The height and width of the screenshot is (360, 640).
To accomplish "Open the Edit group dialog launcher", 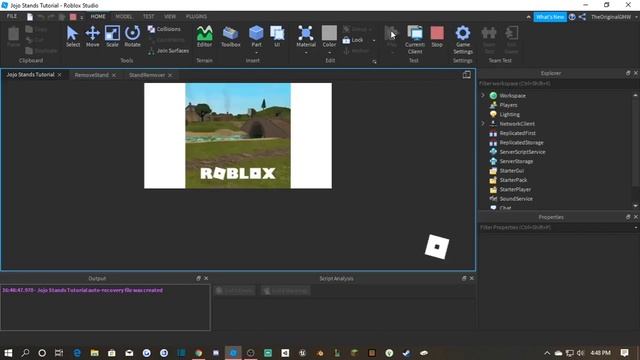I will pyautogui.click(x=374, y=62).
